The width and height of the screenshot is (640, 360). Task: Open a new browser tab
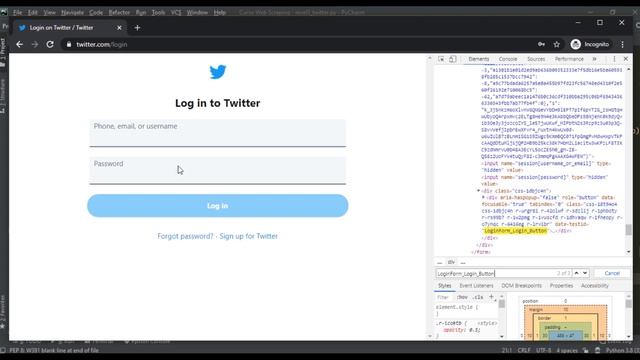(137, 28)
